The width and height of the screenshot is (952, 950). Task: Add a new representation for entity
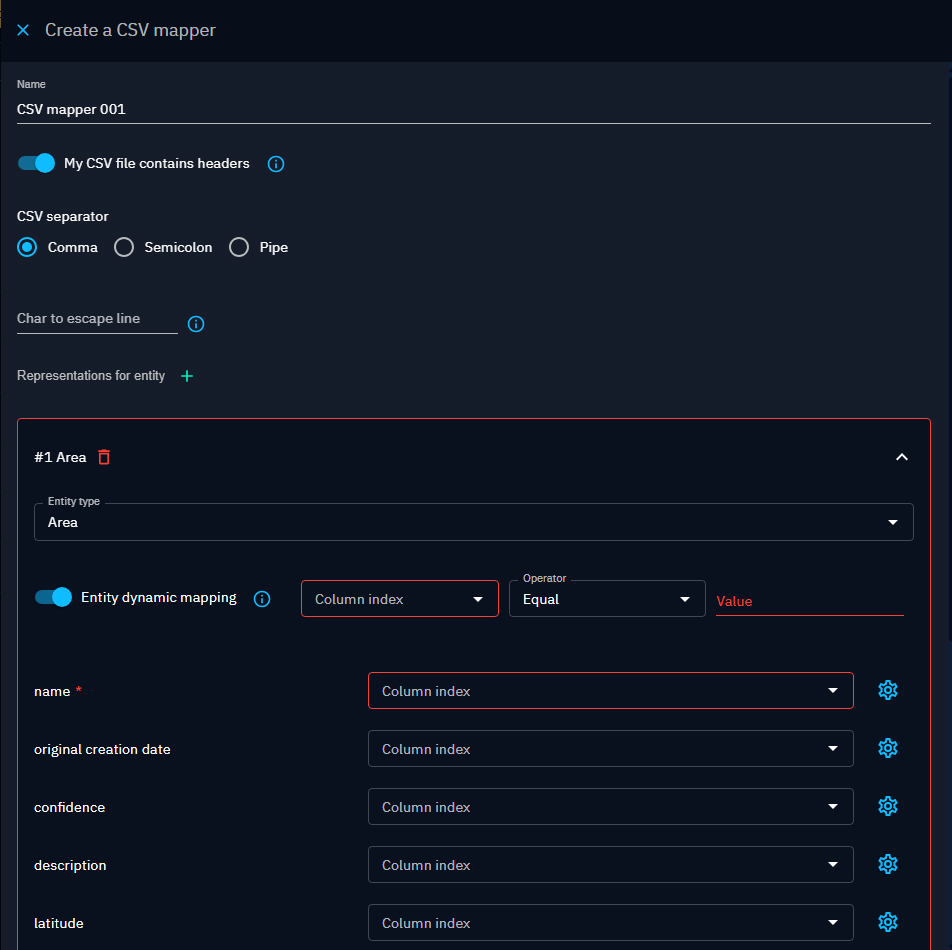coord(187,376)
